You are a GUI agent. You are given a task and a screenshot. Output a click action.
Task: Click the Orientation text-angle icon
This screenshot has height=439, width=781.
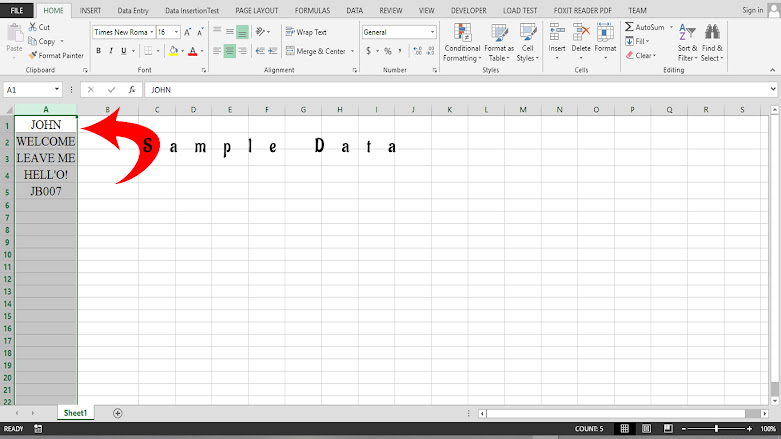pos(260,32)
